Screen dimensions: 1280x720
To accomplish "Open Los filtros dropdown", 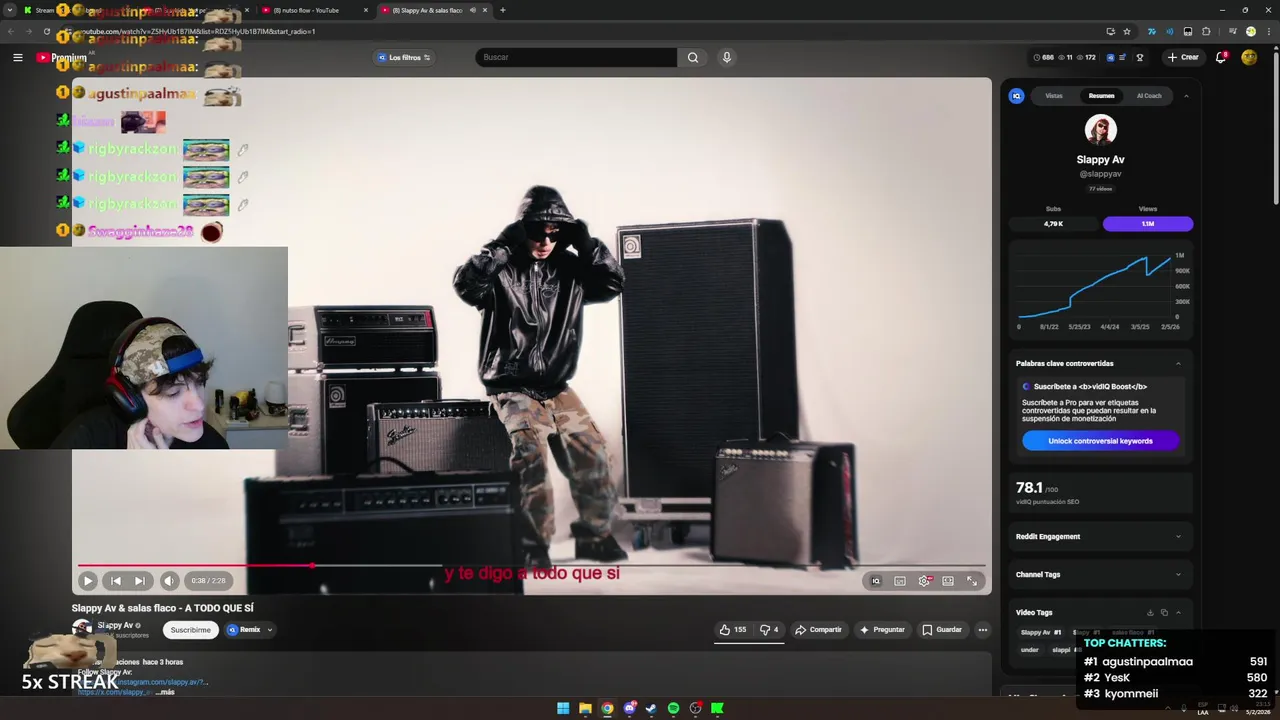I will (x=404, y=57).
